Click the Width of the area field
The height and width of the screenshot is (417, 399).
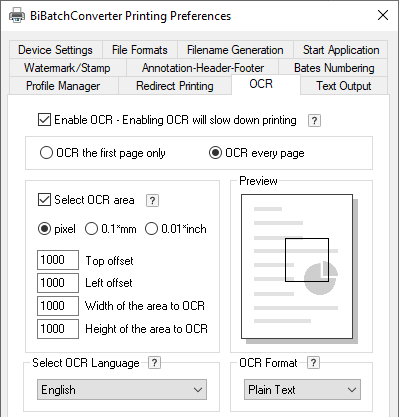click(58, 306)
